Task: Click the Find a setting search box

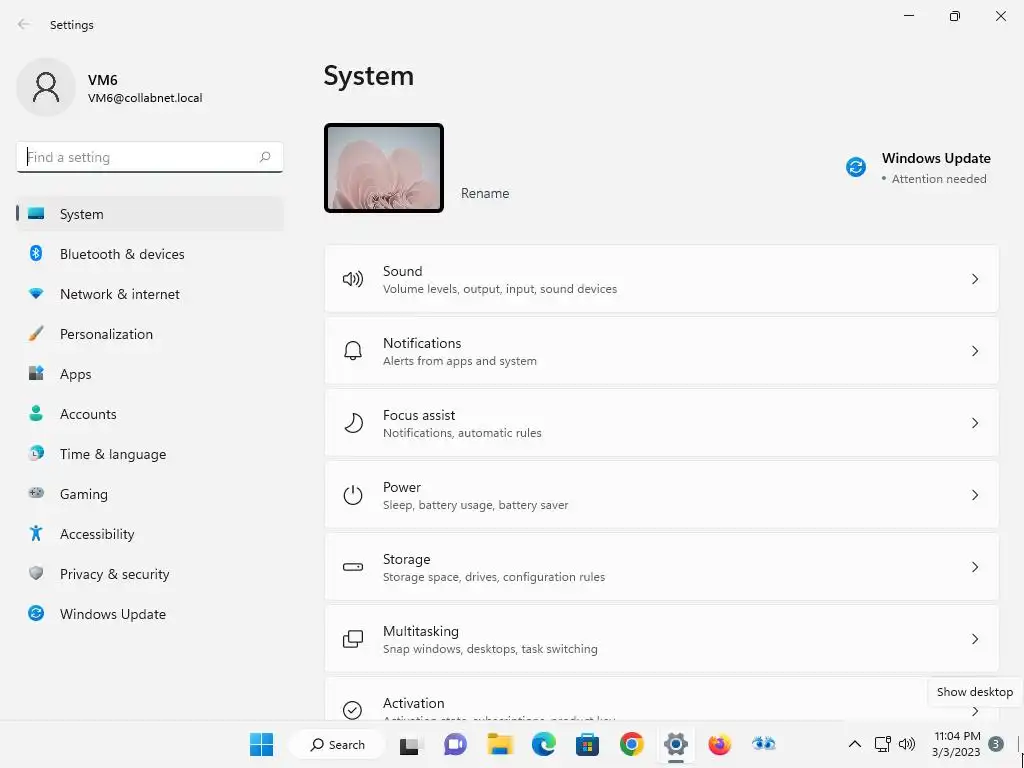Action: [x=150, y=157]
